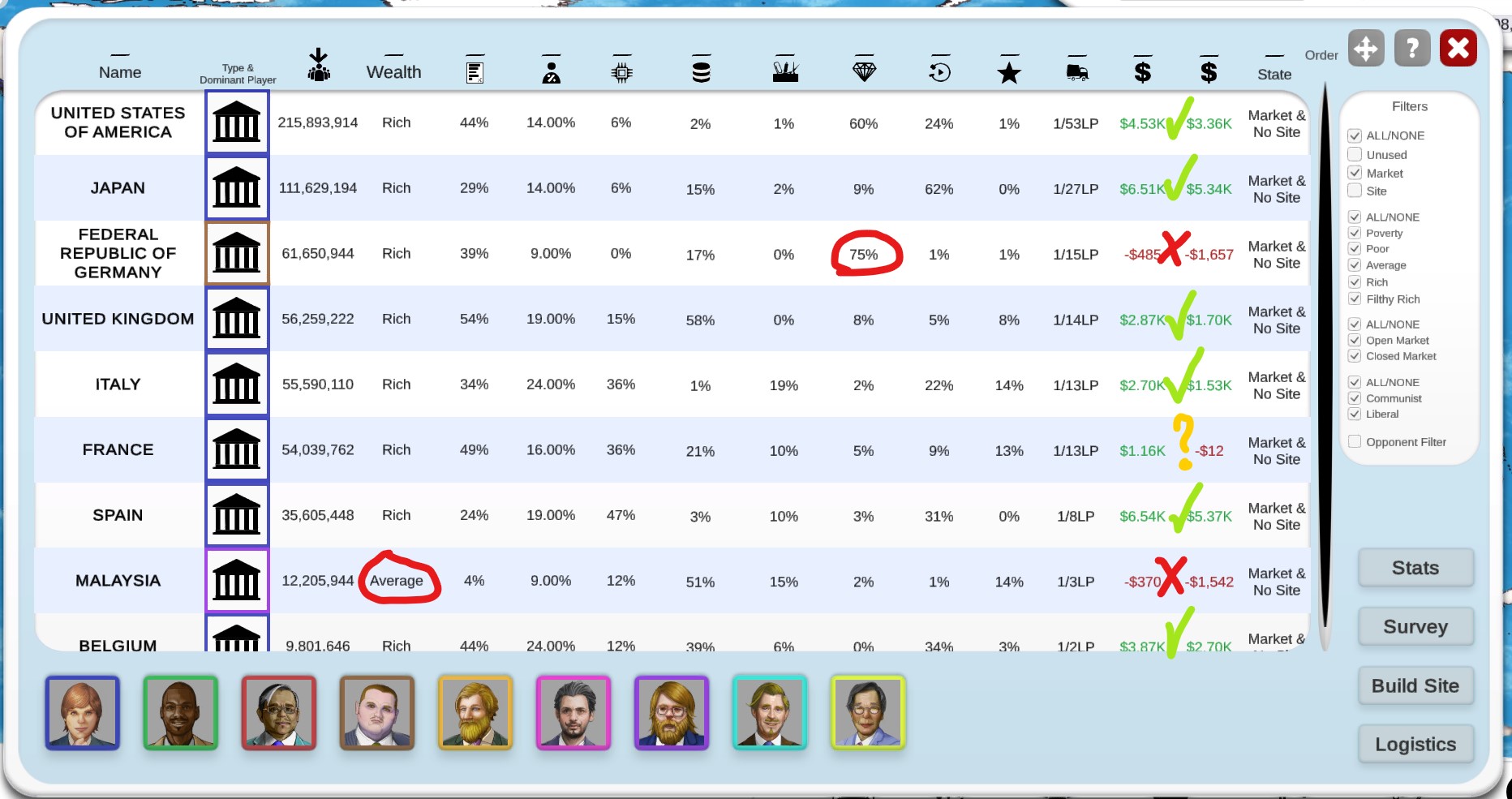Open the Stats panel
The height and width of the screenshot is (799, 1512).
[x=1415, y=568]
